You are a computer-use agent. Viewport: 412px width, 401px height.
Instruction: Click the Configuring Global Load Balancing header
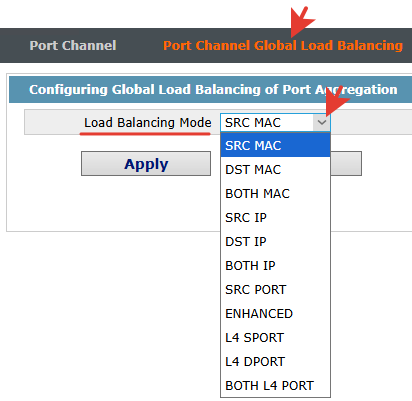click(x=213, y=89)
